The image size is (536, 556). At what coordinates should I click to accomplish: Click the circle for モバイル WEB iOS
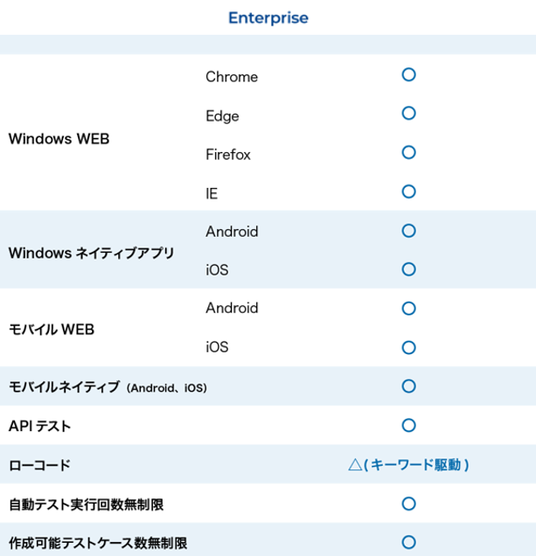click(x=409, y=348)
